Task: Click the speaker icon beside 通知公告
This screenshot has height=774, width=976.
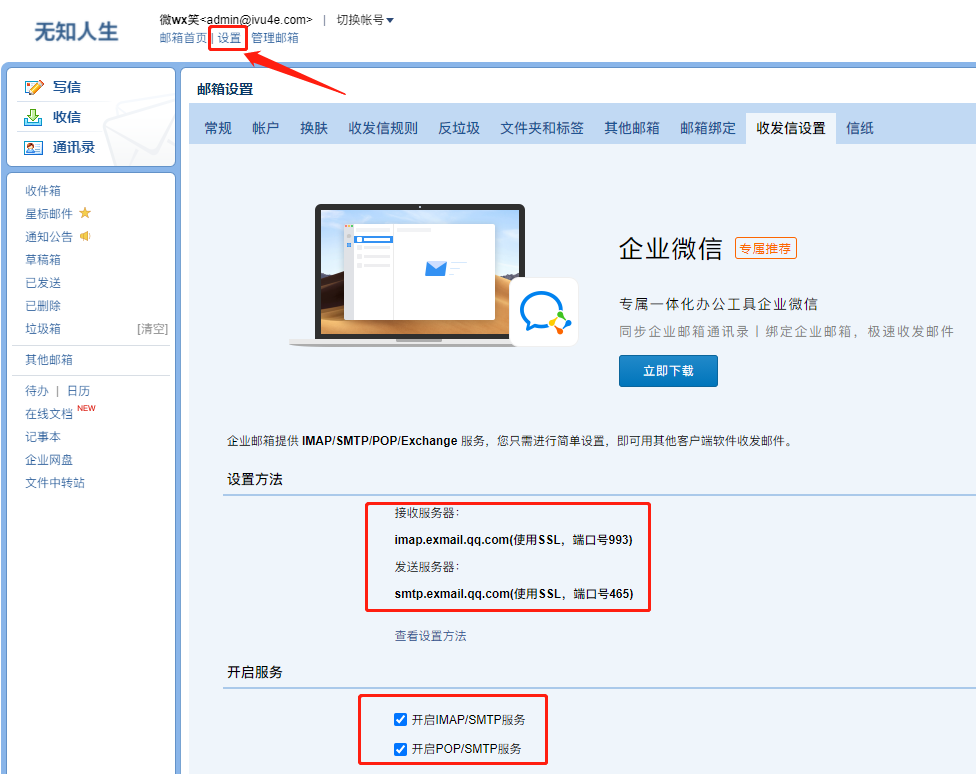Action: pyautogui.click(x=86, y=236)
